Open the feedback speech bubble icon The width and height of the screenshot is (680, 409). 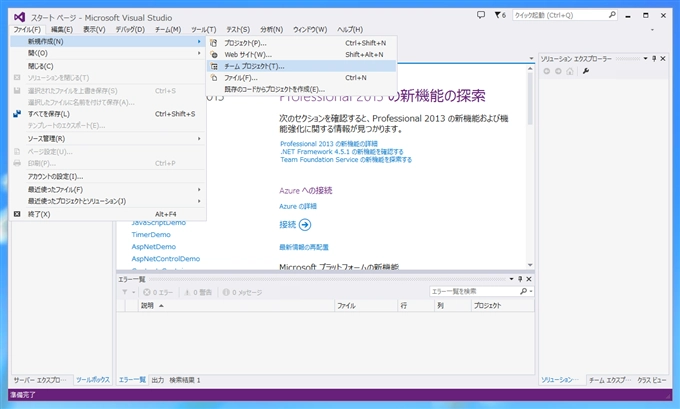481,15
